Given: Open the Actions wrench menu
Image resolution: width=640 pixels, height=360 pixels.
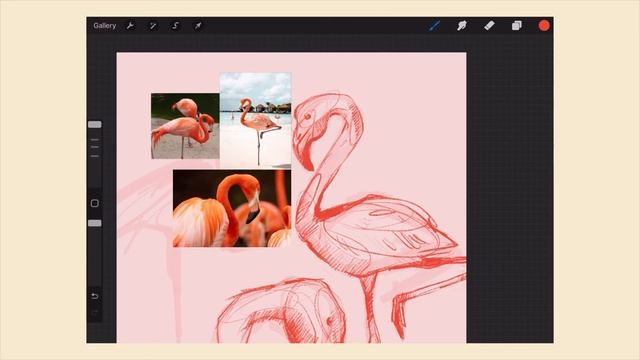Looking at the screenshot, I should pos(130,26).
